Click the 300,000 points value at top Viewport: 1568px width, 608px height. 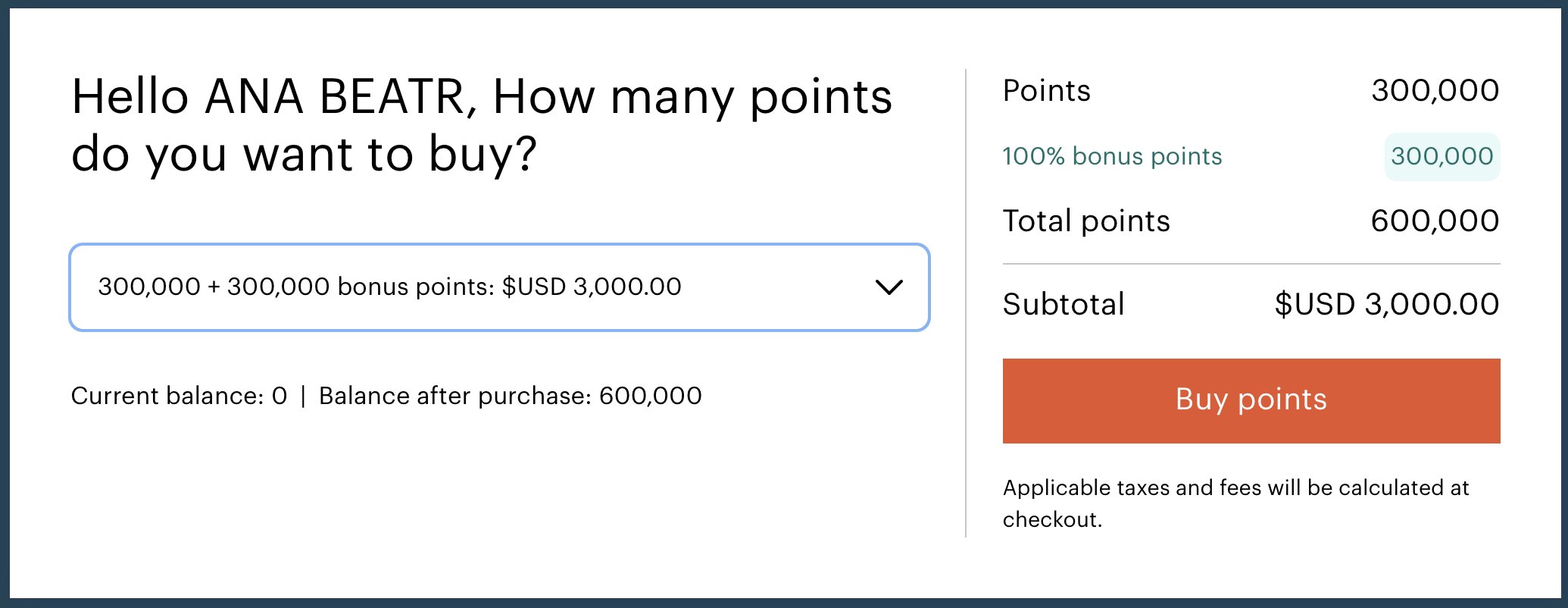click(1435, 91)
